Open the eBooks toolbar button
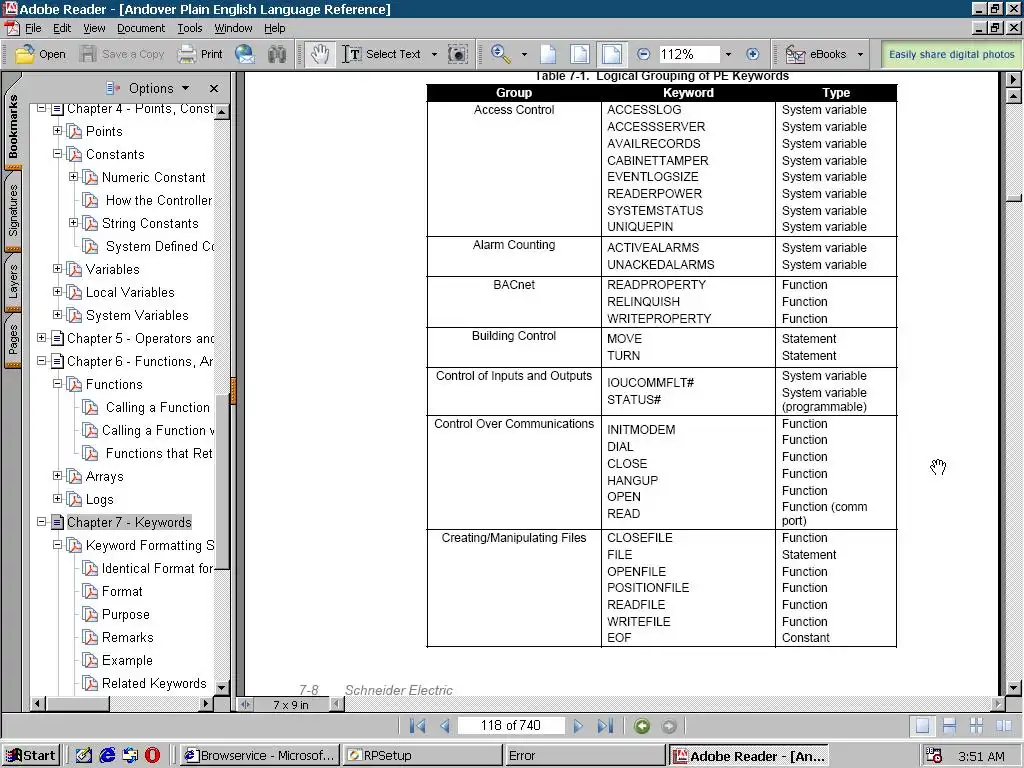 click(816, 54)
